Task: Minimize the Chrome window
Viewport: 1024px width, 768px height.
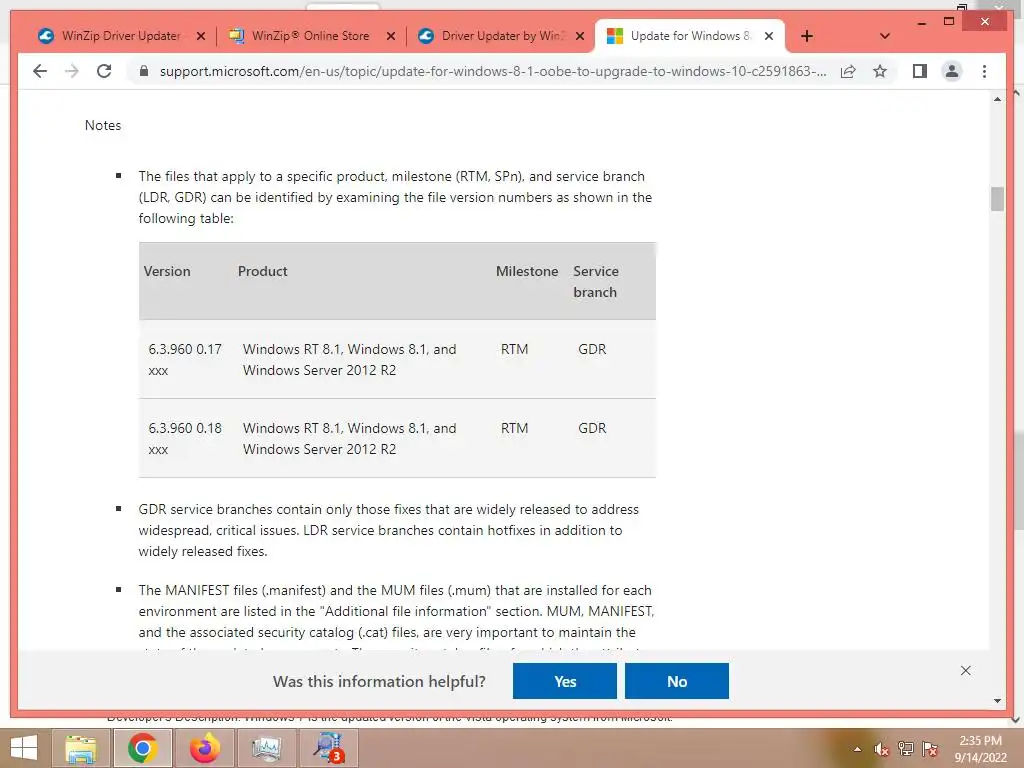Action: [x=921, y=22]
